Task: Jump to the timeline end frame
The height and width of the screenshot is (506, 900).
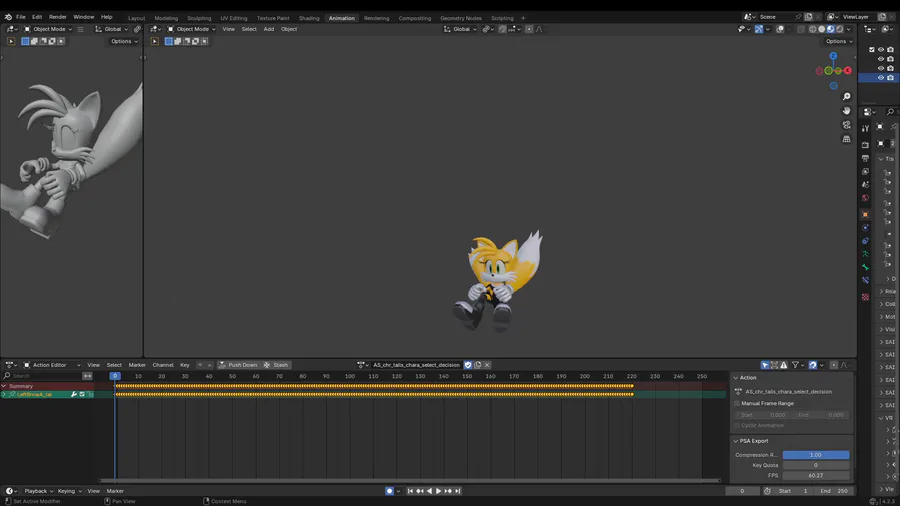Action: coord(457,491)
